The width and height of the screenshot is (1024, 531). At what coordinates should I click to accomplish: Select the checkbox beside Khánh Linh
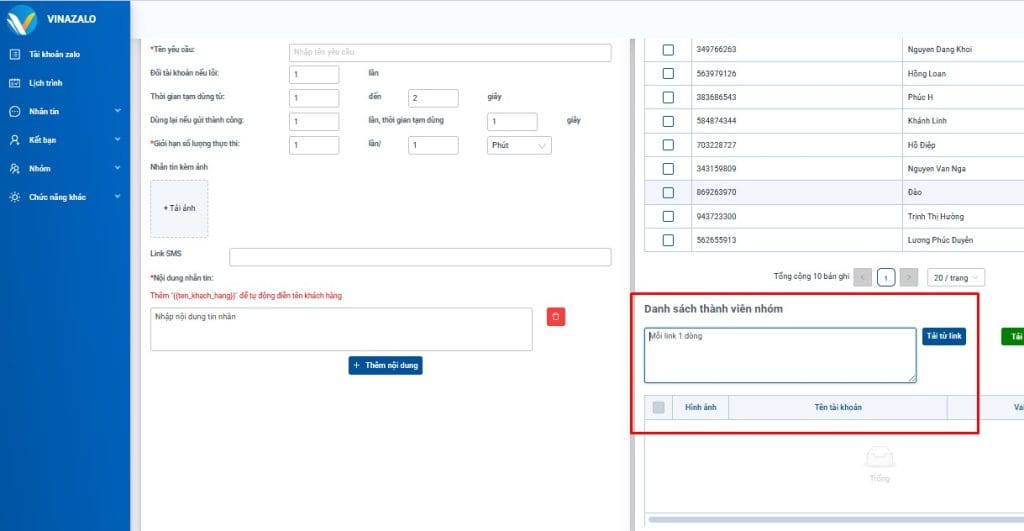tap(668, 121)
